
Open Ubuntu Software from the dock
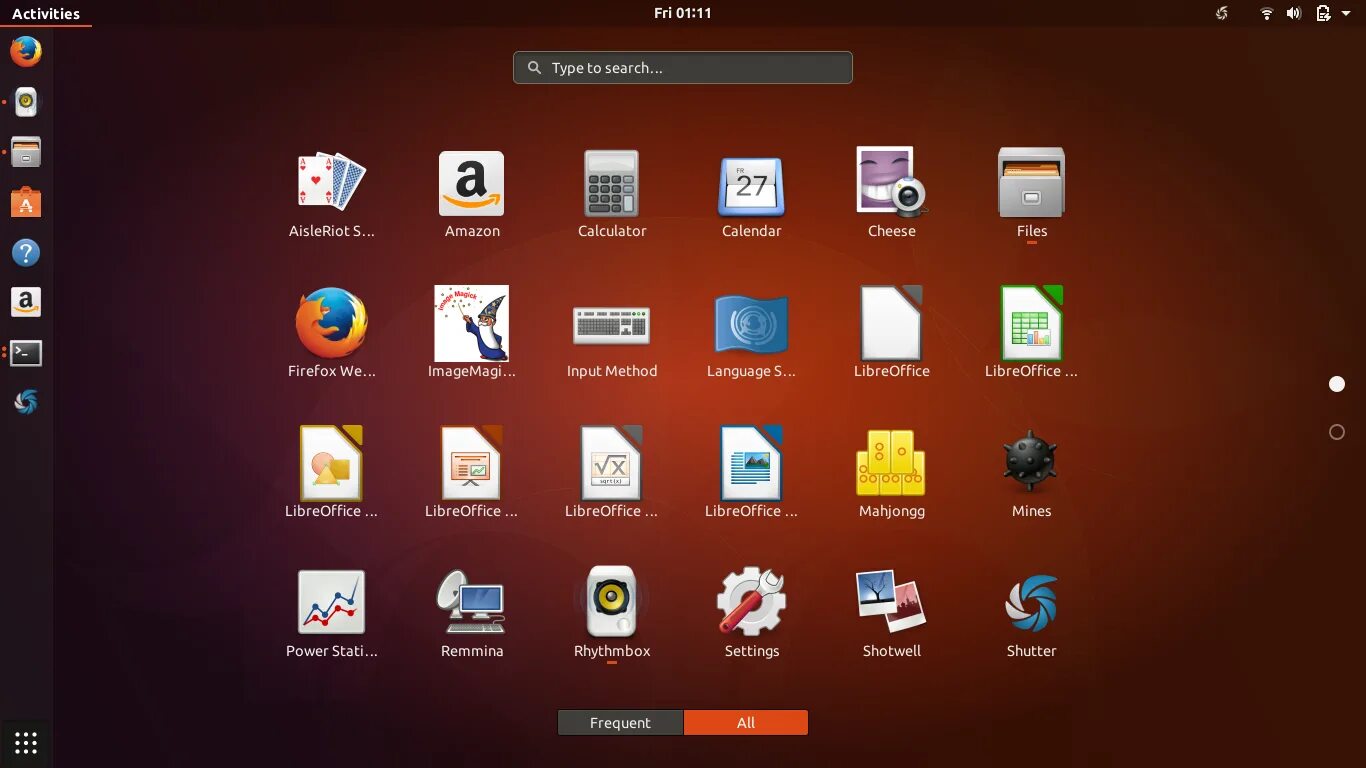click(26, 202)
